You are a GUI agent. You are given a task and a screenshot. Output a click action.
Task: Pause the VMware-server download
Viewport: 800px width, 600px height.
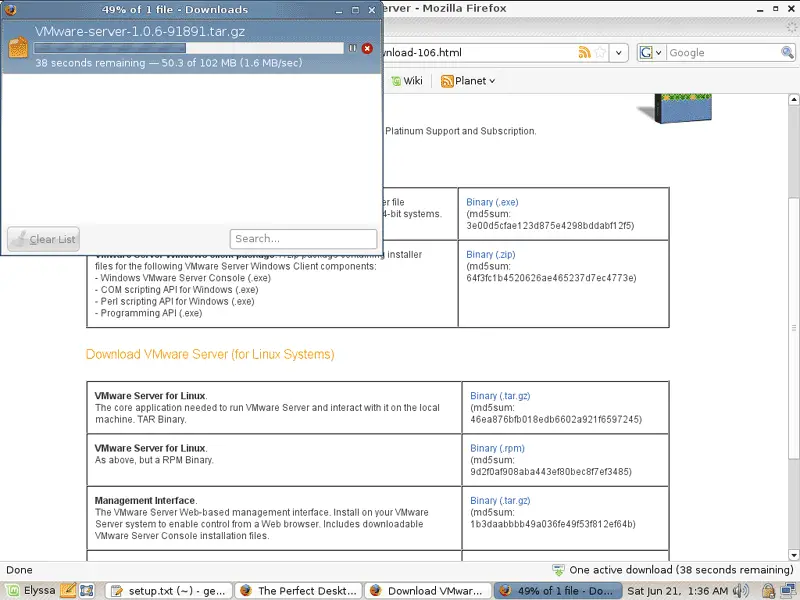click(352, 48)
